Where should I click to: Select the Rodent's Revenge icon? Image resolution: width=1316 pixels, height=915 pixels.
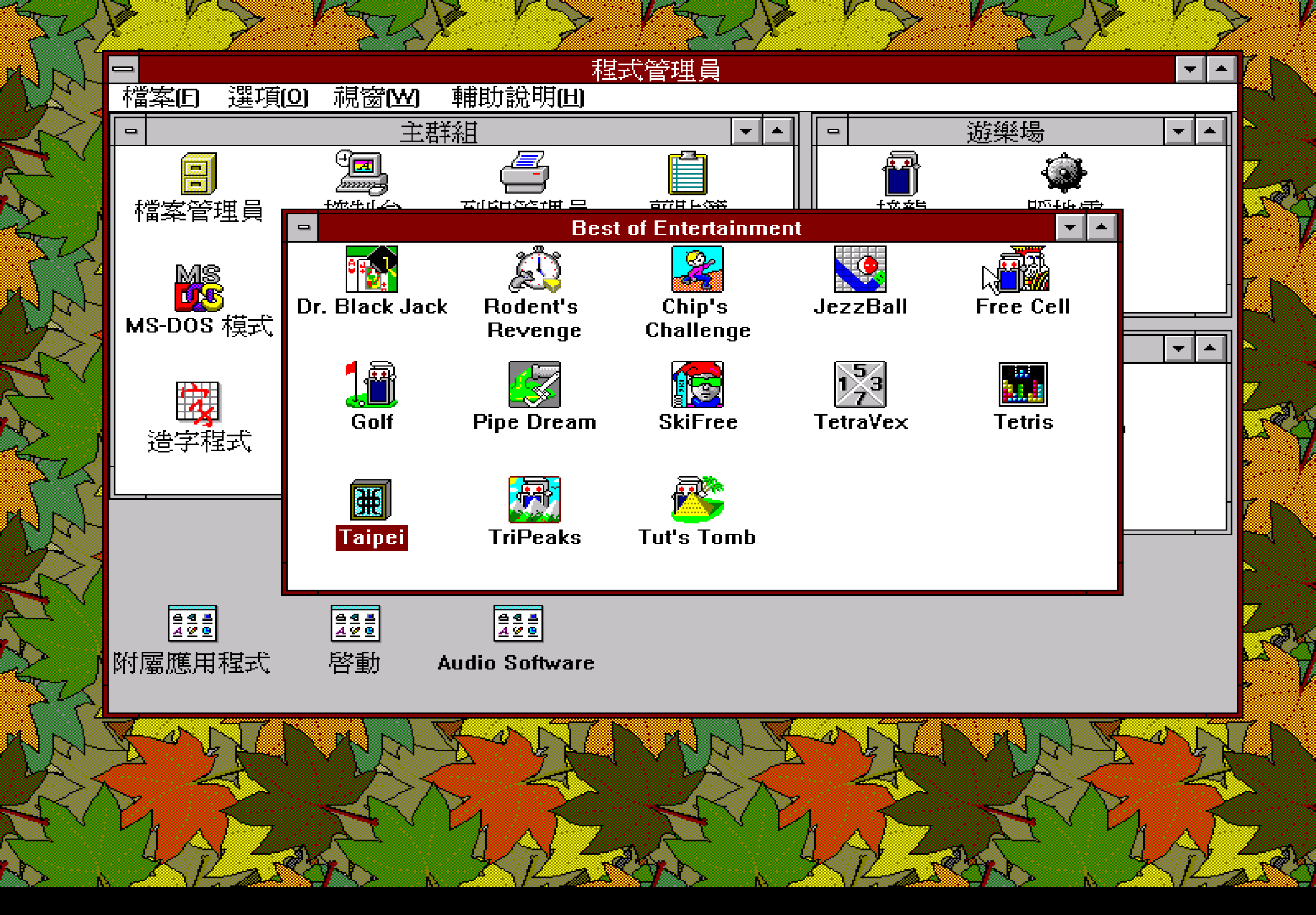(x=534, y=269)
